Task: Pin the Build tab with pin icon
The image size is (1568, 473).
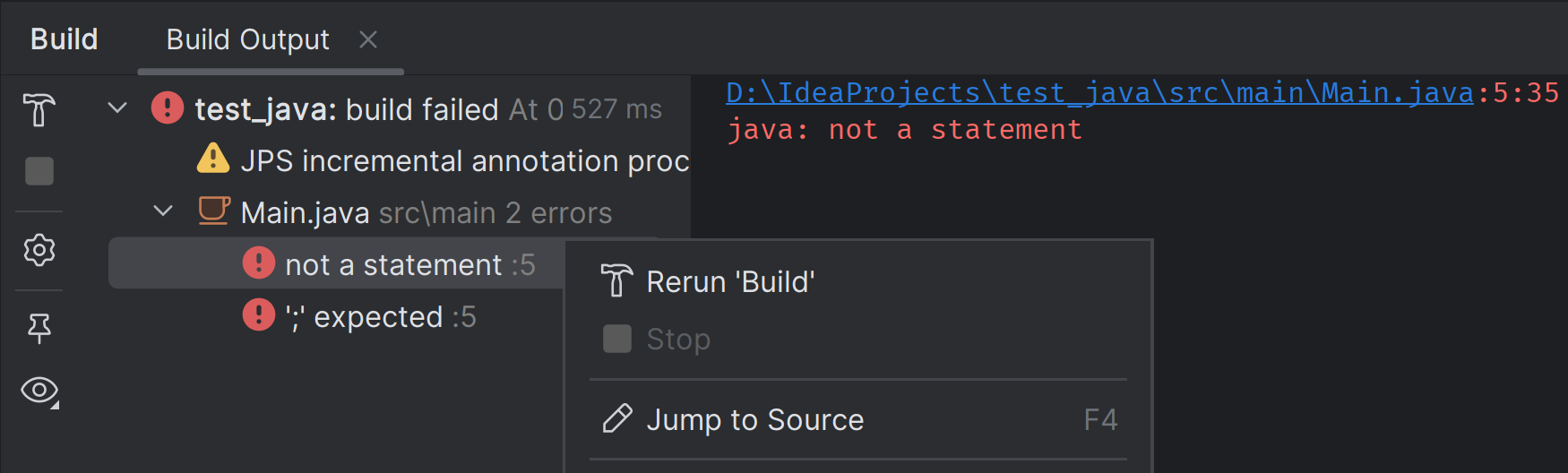Action: [x=39, y=328]
